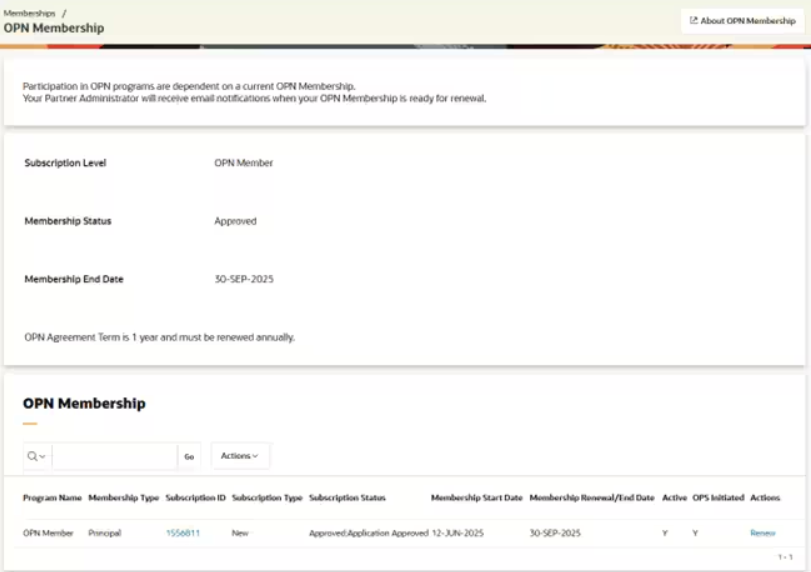Click the 'OPN Agreement Term is 1 year' note

tap(159, 337)
